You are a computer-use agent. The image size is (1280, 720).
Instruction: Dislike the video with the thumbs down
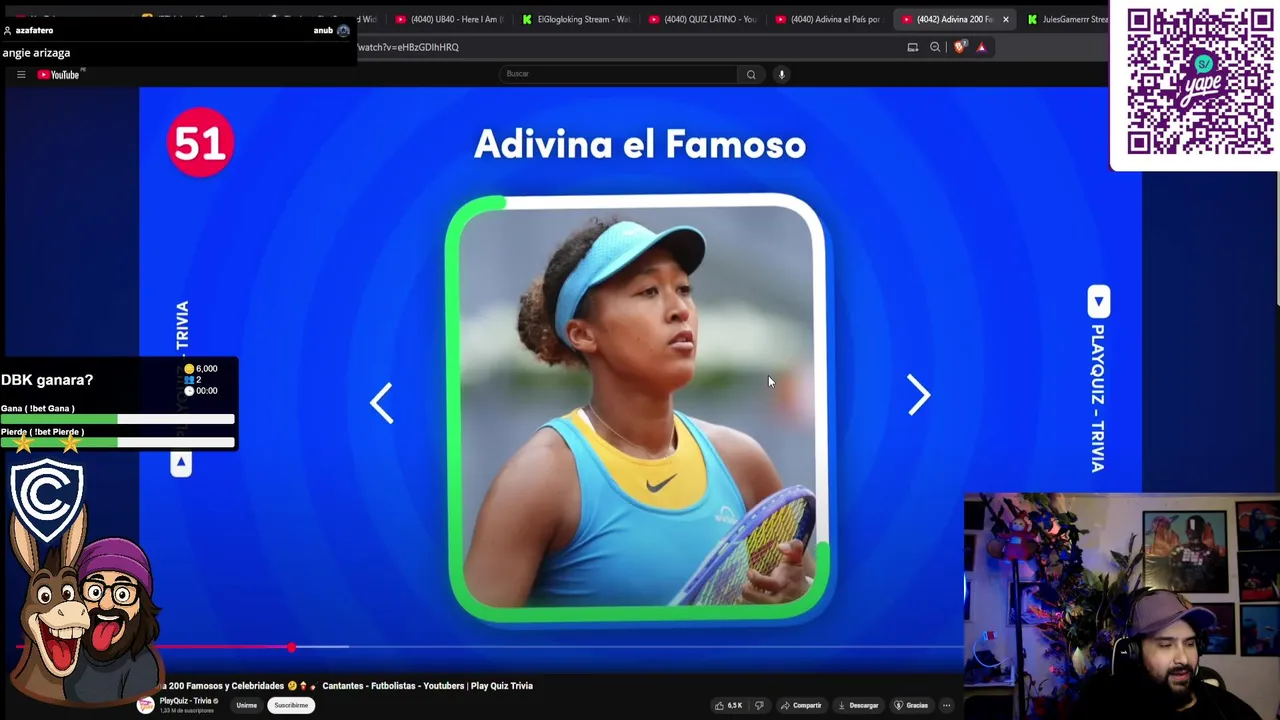click(x=759, y=705)
